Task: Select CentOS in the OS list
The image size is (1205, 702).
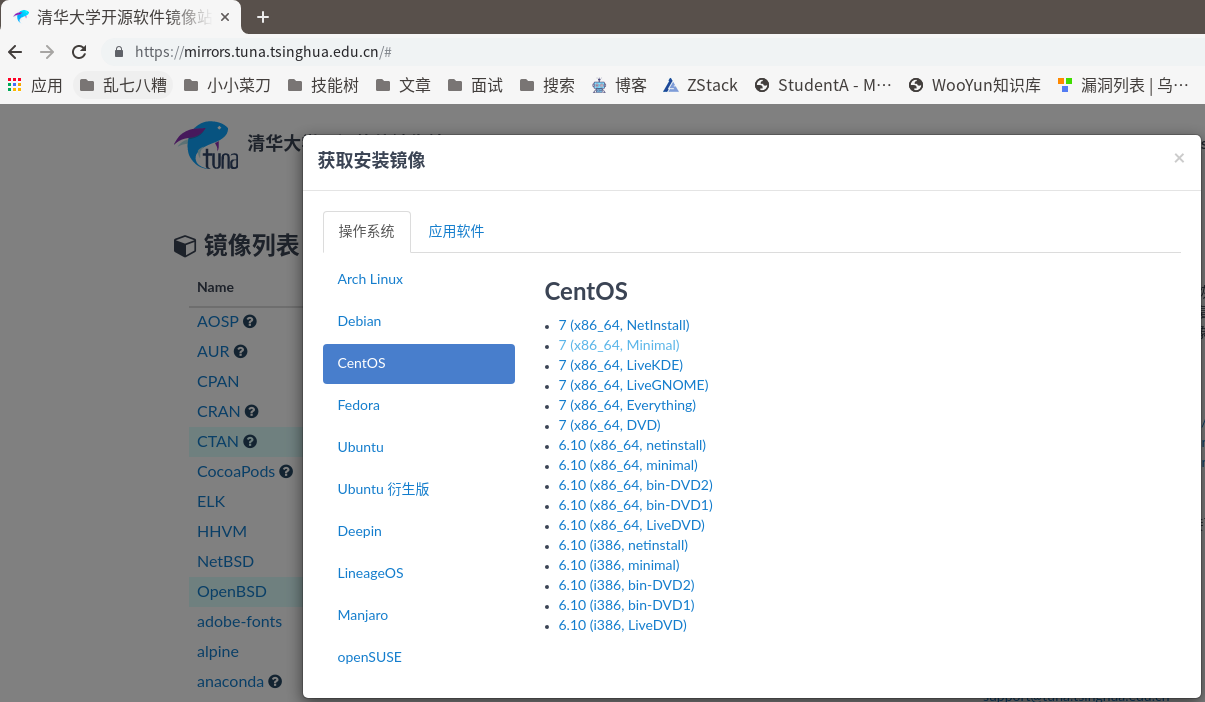Action: pos(419,364)
